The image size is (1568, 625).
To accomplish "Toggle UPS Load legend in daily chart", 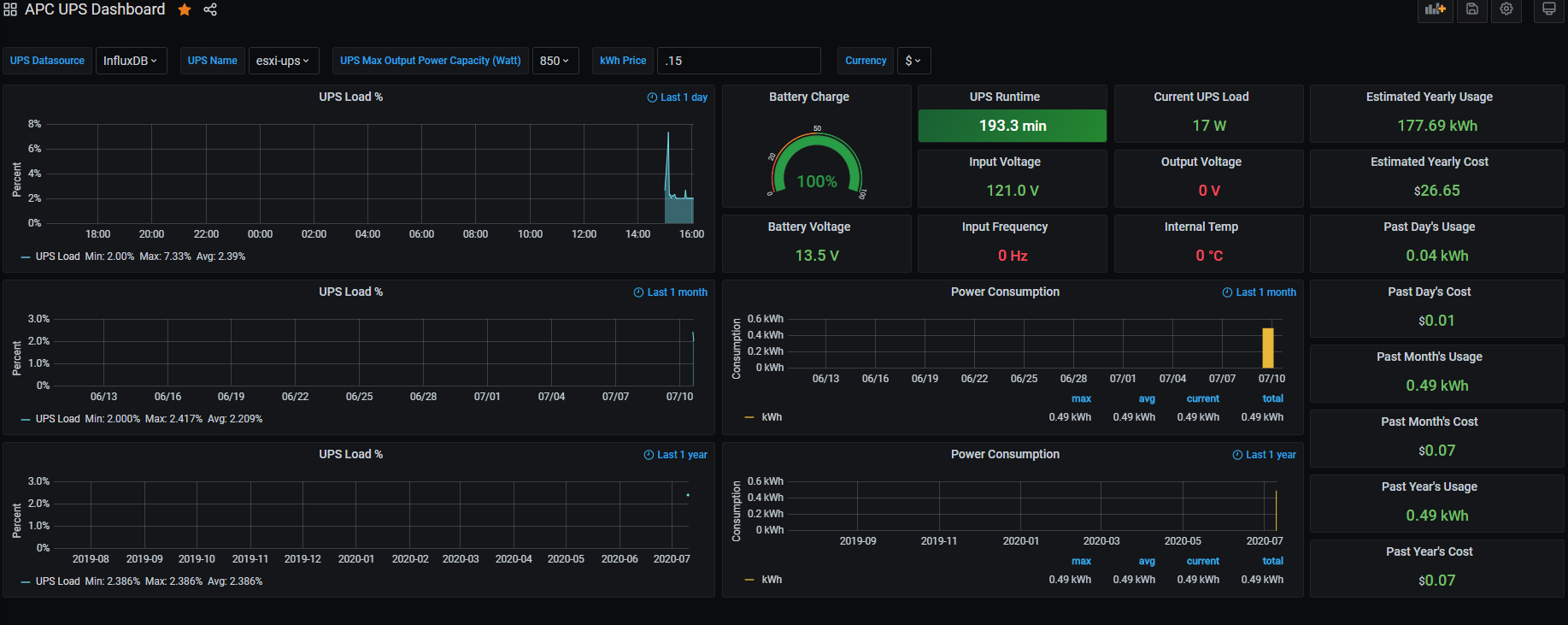I will coord(57,256).
